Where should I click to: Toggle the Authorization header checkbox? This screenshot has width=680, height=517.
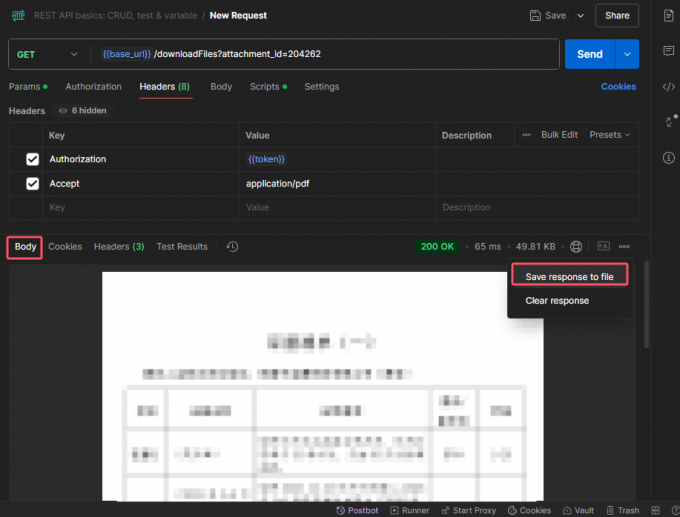pos(33,159)
